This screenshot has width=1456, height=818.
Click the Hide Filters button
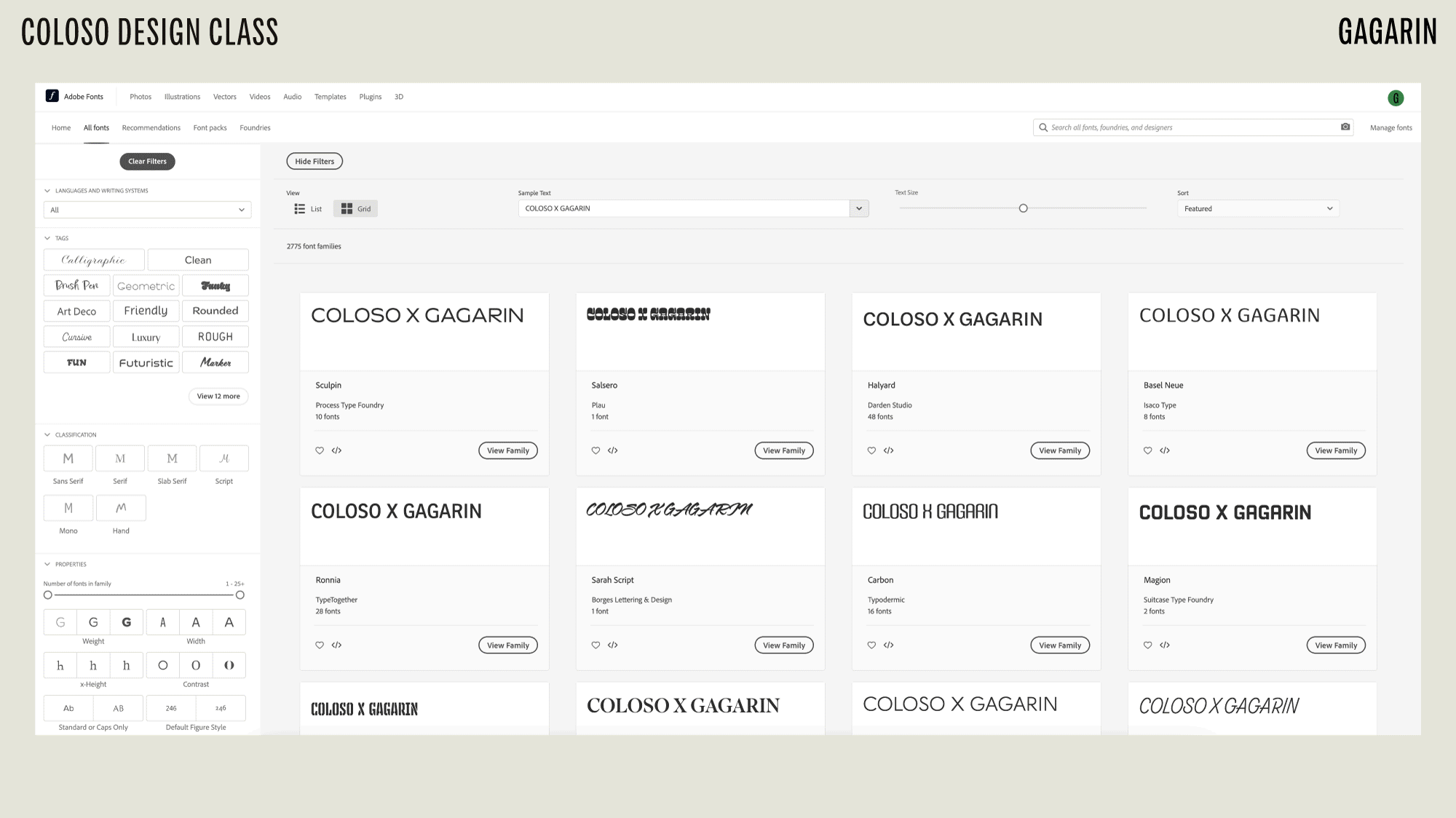pos(314,162)
